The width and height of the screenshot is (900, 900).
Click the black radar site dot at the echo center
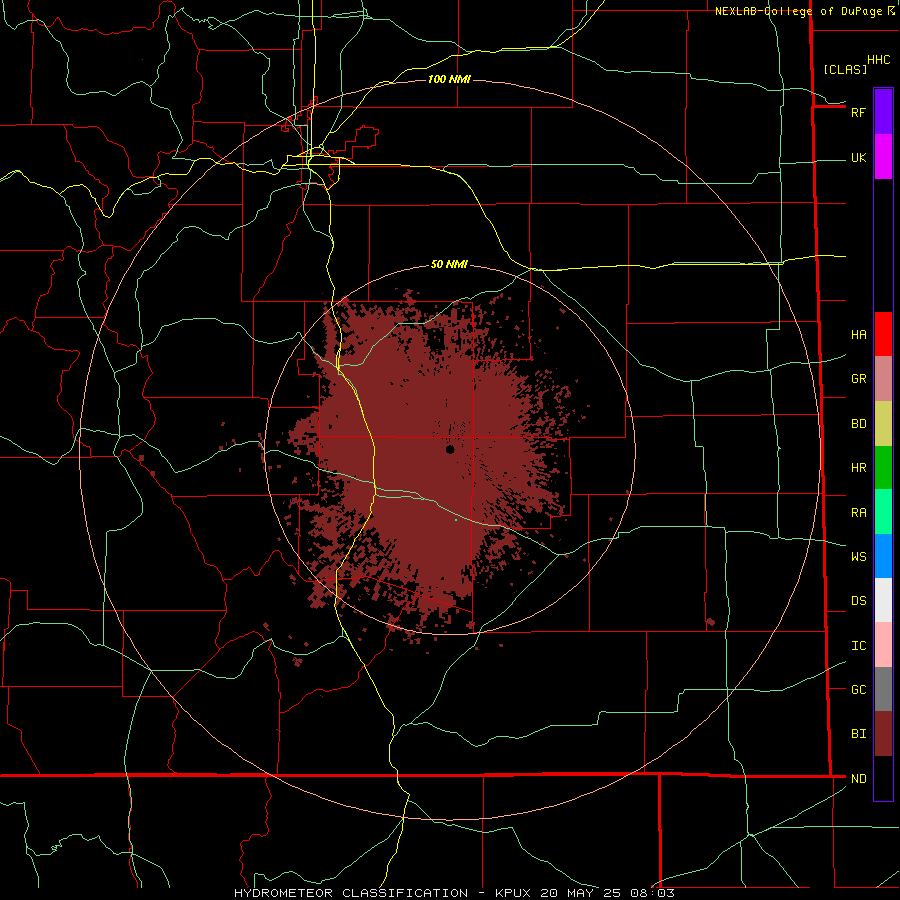(450, 449)
